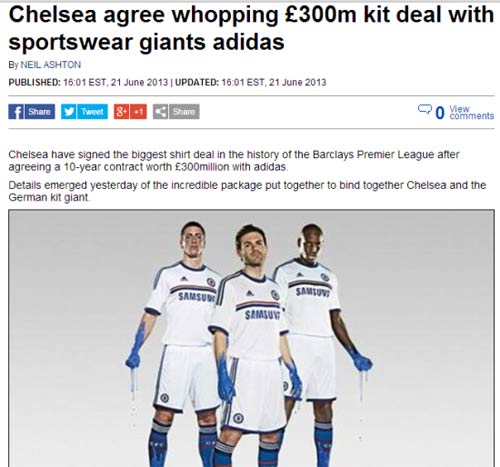Click the red Google+ 'g+' icon
Image resolution: width=500 pixels, height=467 pixels.
pos(121,112)
